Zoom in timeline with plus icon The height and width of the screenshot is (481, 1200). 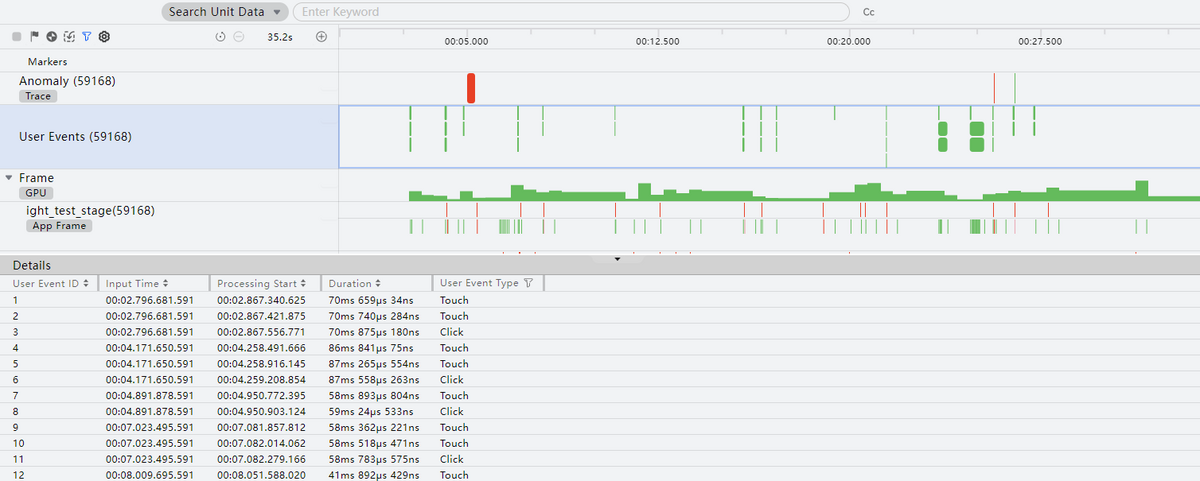pyautogui.click(x=321, y=37)
